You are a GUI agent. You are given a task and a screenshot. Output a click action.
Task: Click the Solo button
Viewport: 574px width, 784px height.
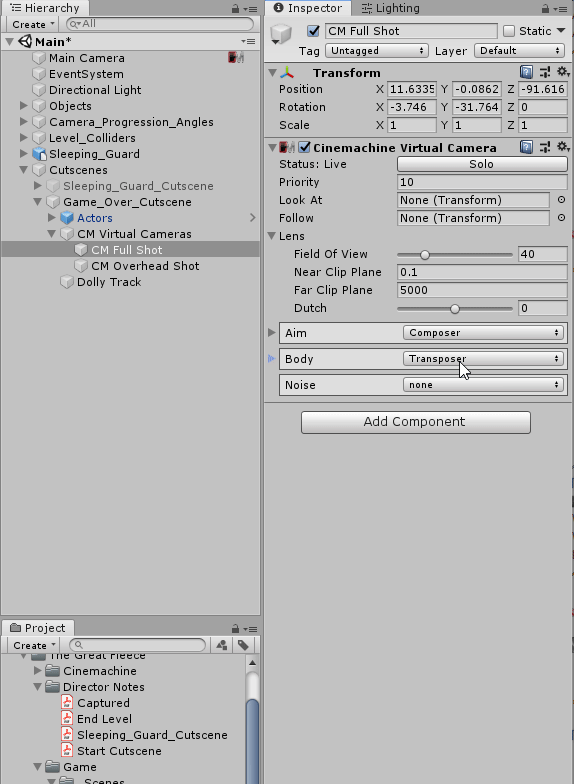click(482, 164)
